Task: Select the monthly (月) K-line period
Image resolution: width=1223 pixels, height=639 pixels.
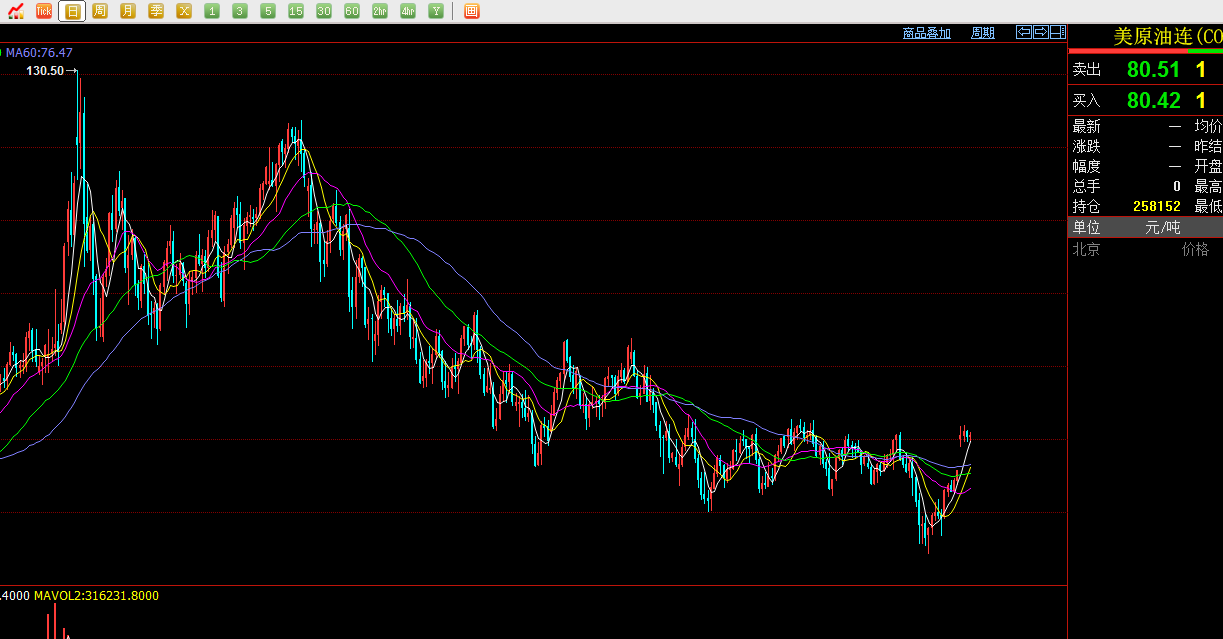Action: [x=128, y=11]
